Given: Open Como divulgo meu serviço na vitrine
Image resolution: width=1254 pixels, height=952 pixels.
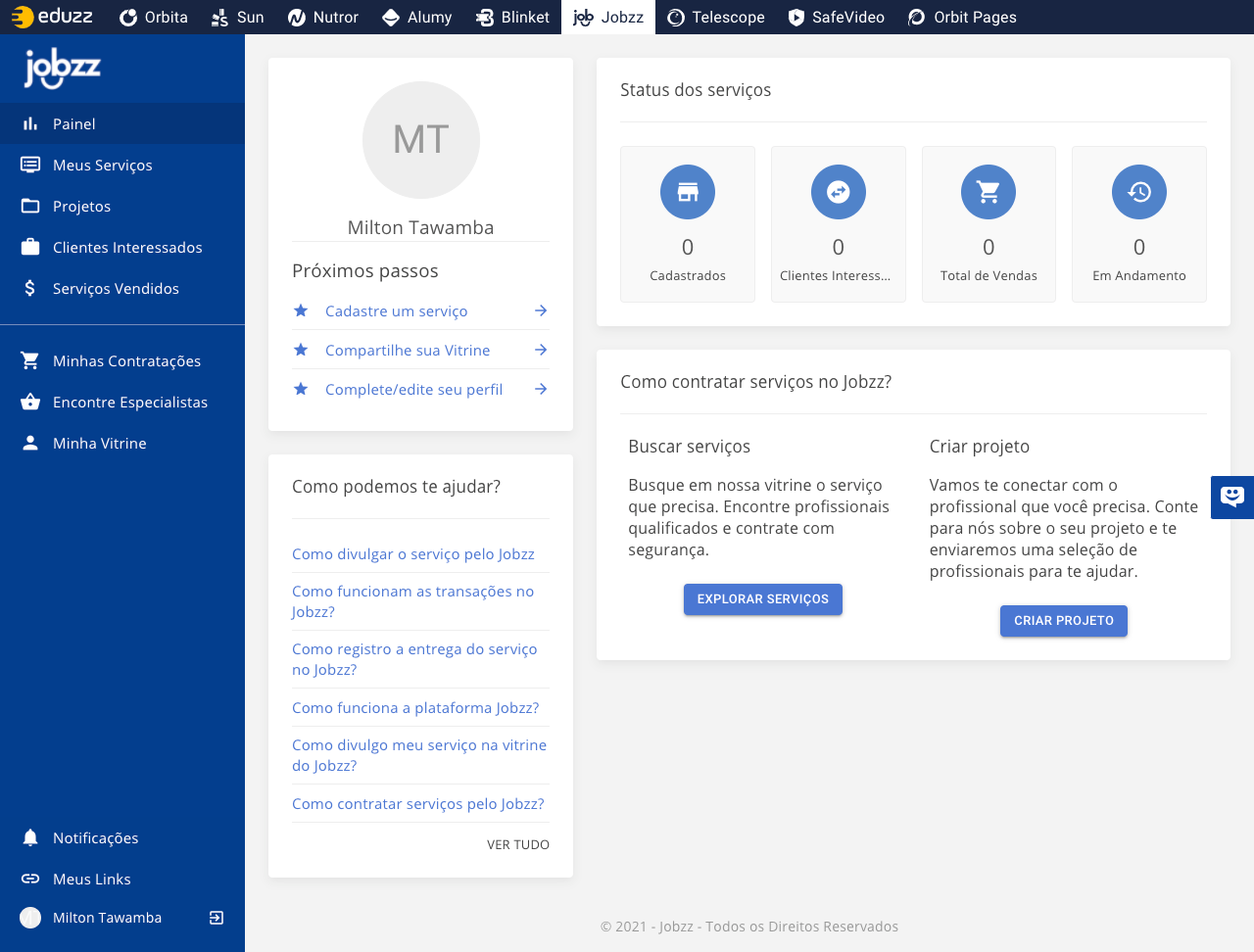Looking at the screenshot, I should 419,755.
